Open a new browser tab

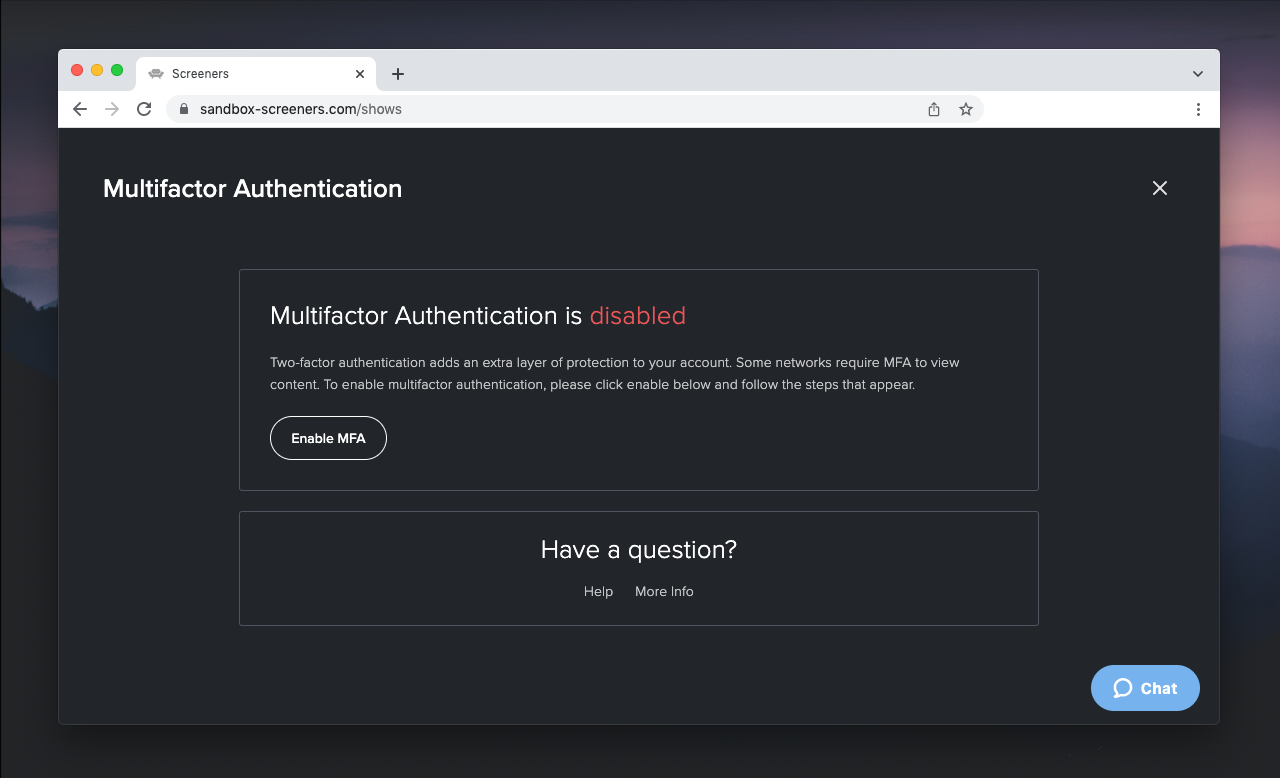pyautogui.click(x=398, y=73)
